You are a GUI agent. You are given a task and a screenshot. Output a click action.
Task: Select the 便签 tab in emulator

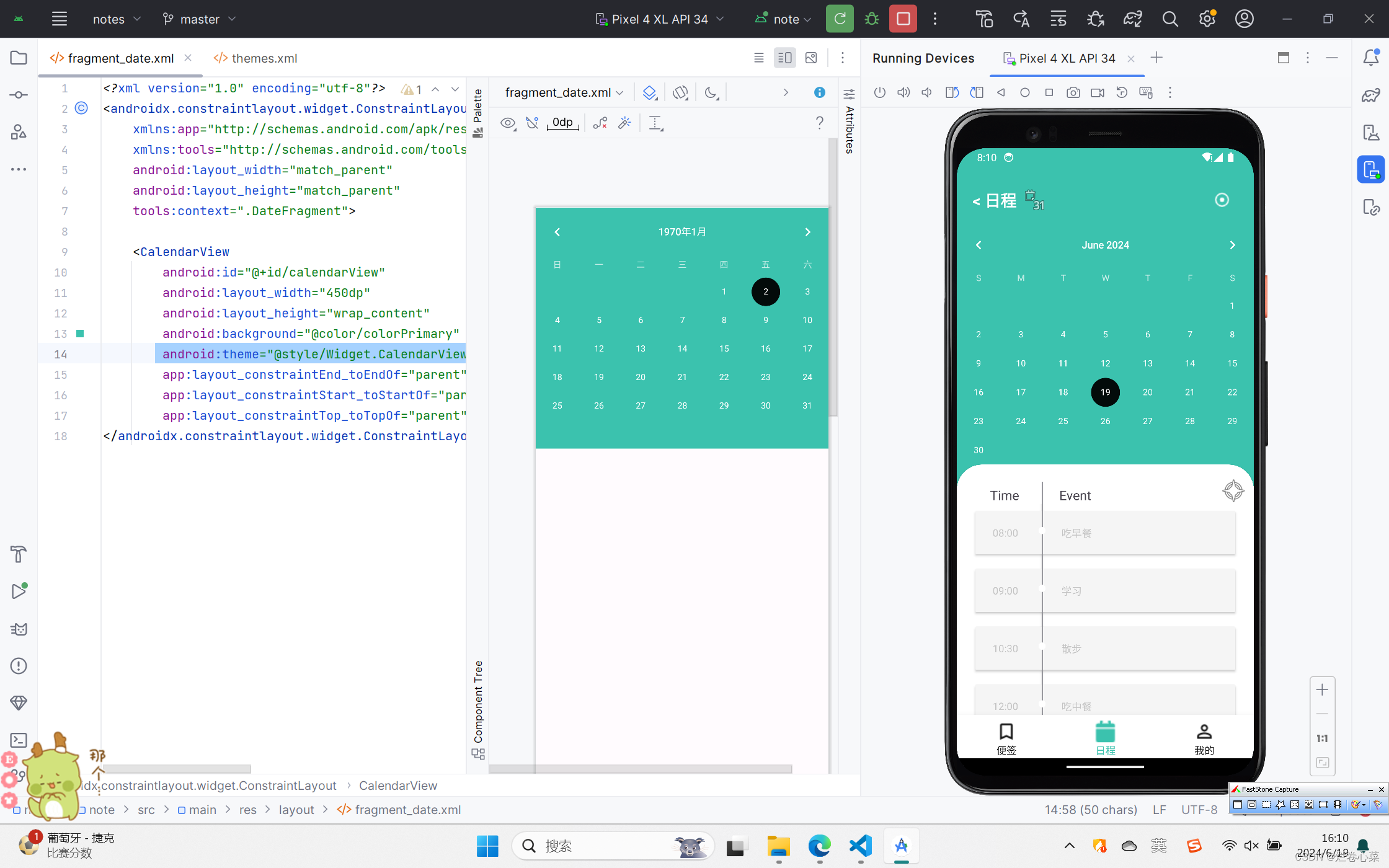click(x=1006, y=738)
